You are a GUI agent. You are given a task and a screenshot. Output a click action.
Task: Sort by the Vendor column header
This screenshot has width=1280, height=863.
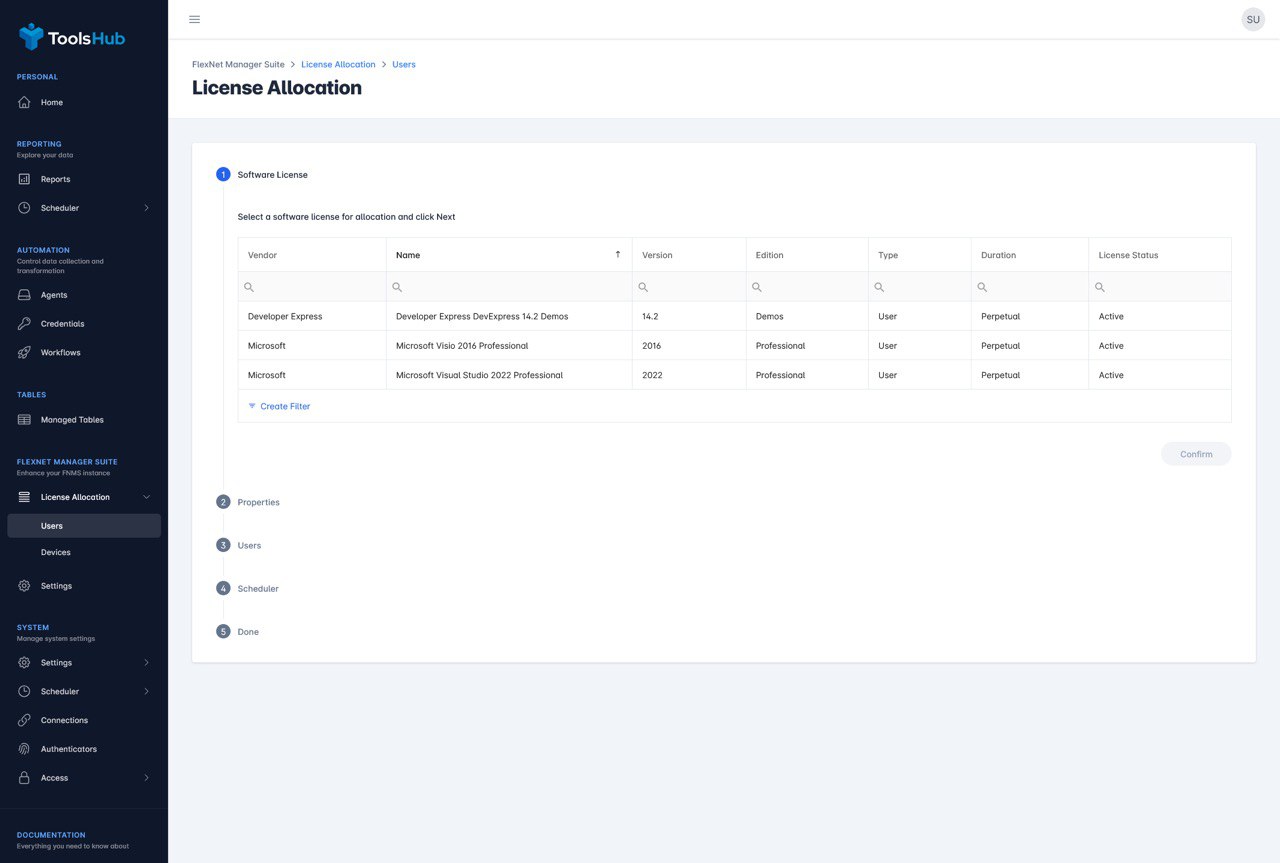(x=312, y=255)
